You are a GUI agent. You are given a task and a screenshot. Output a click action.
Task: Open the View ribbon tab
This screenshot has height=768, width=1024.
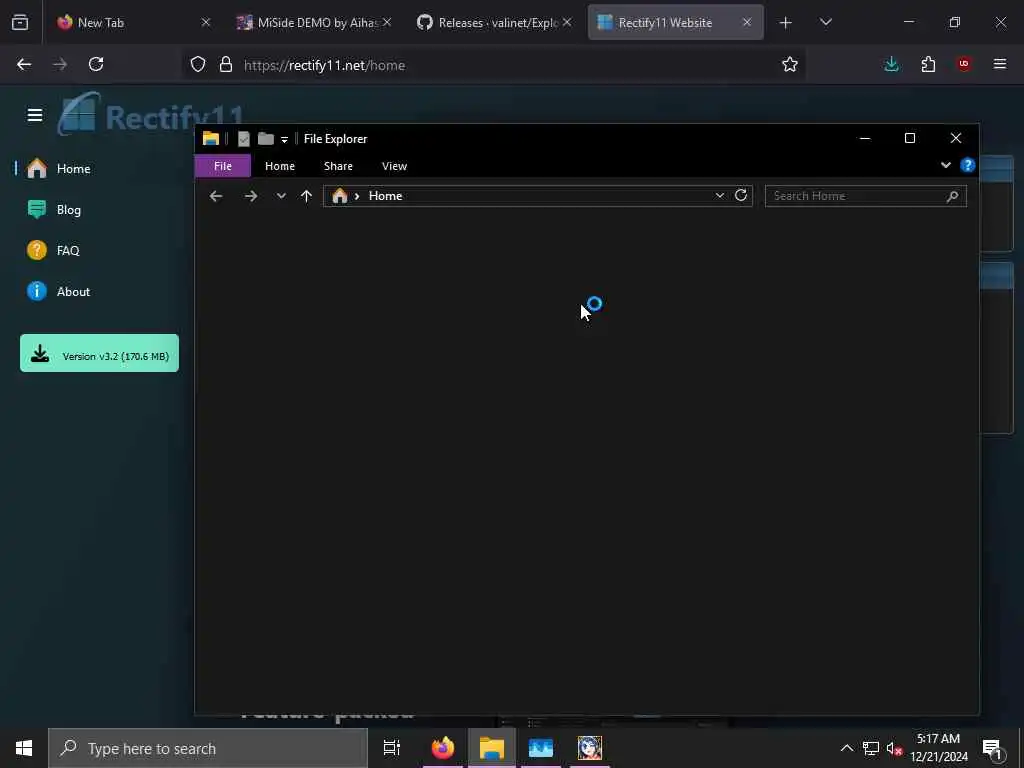[x=394, y=166]
